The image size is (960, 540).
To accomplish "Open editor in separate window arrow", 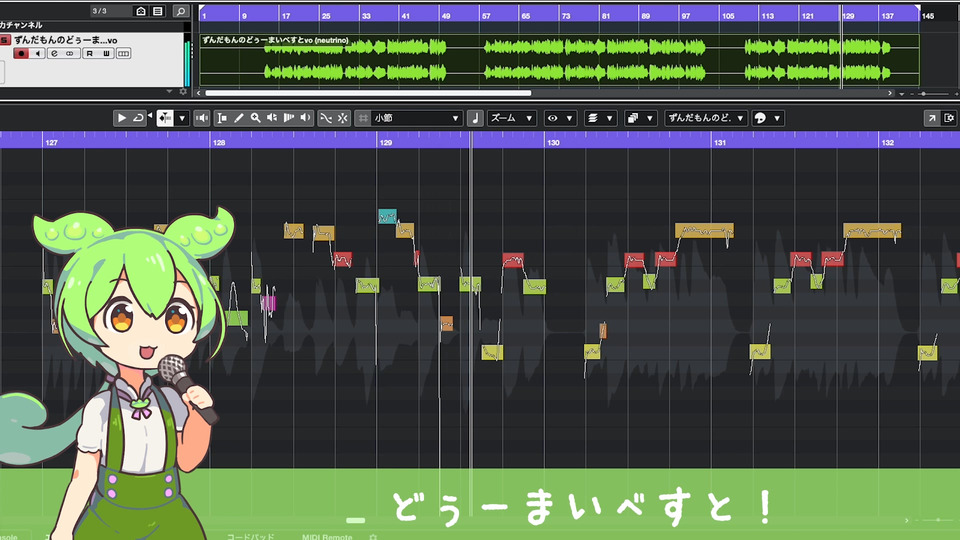I will tap(932, 118).
